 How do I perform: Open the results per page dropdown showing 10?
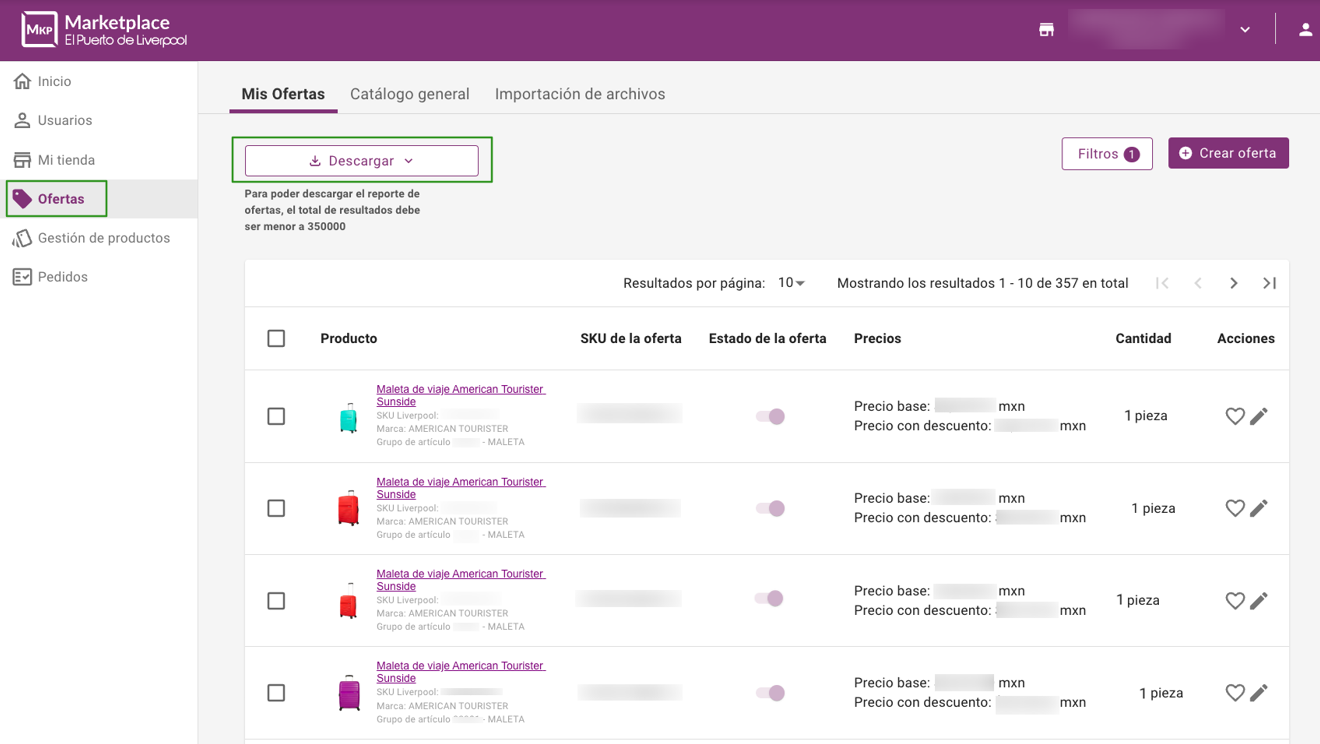pos(791,283)
